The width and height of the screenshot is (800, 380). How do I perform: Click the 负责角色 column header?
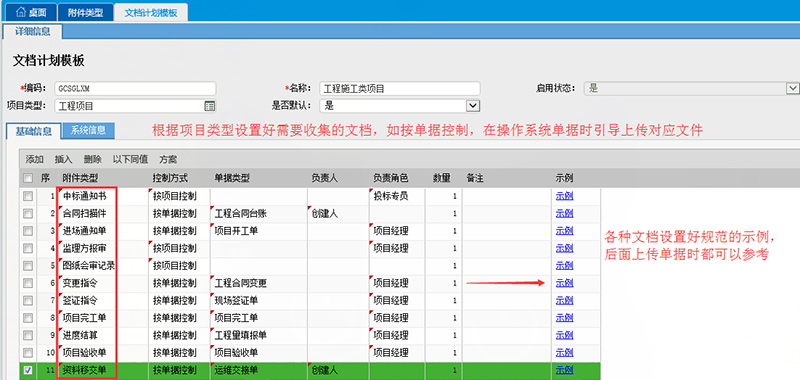[x=390, y=178]
